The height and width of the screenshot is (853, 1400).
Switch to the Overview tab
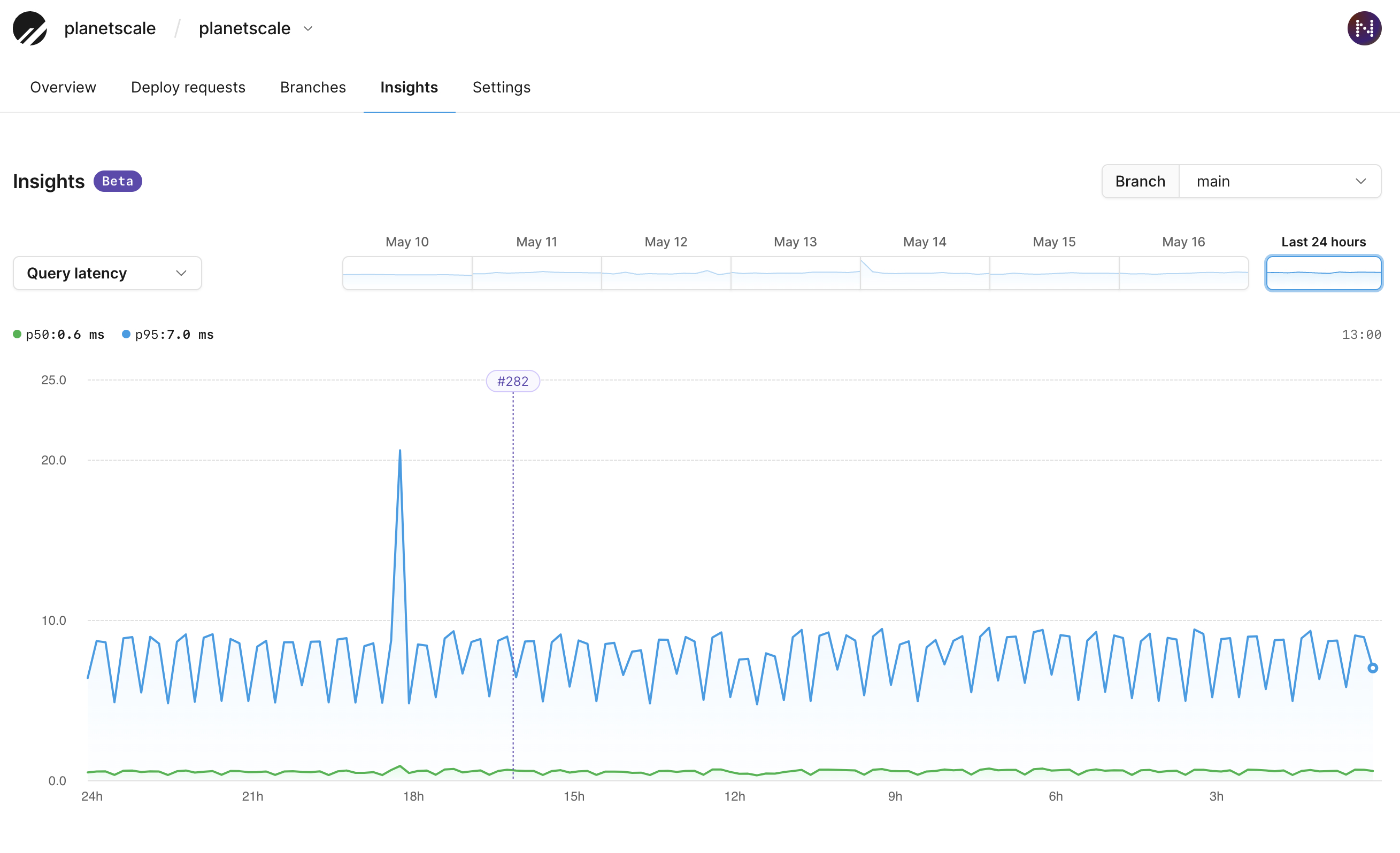(x=63, y=87)
